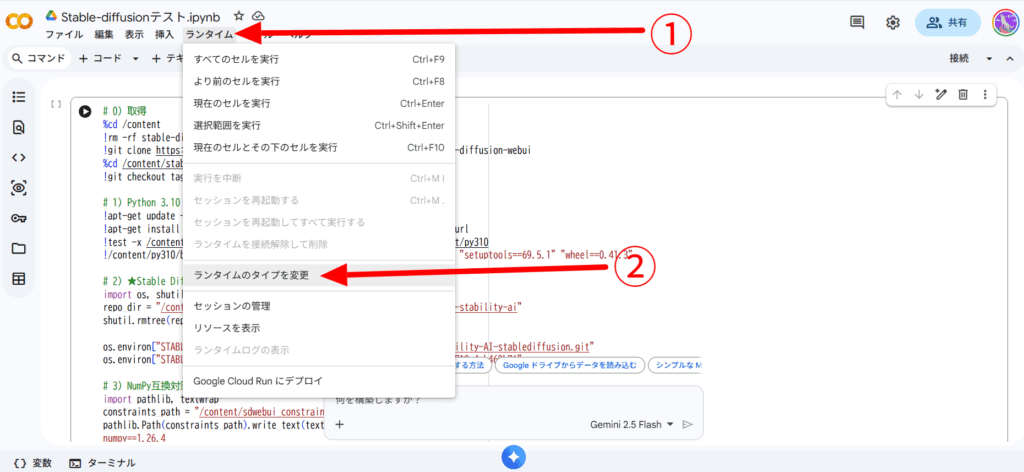Open the ターミナル terminal button in status bar
Image resolution: width=1024 pixels, height=472 pixels.
point(102,463)
